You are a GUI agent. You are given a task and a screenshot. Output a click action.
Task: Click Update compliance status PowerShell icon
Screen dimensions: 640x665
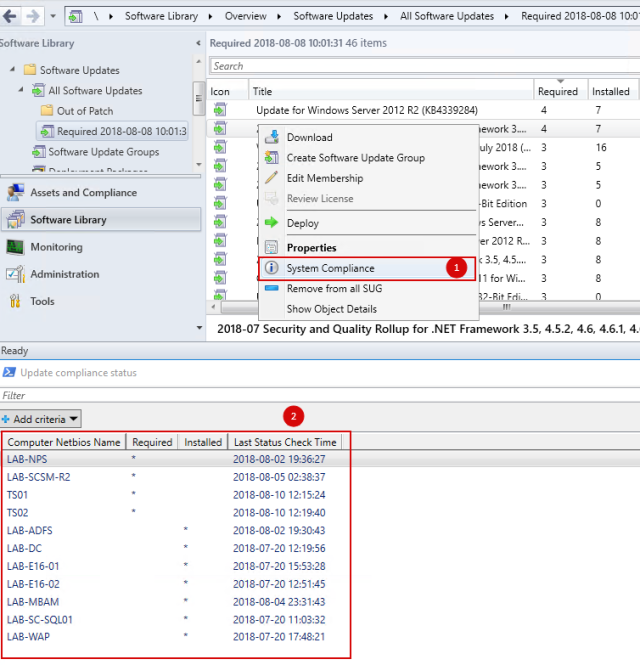coord(9,372)
